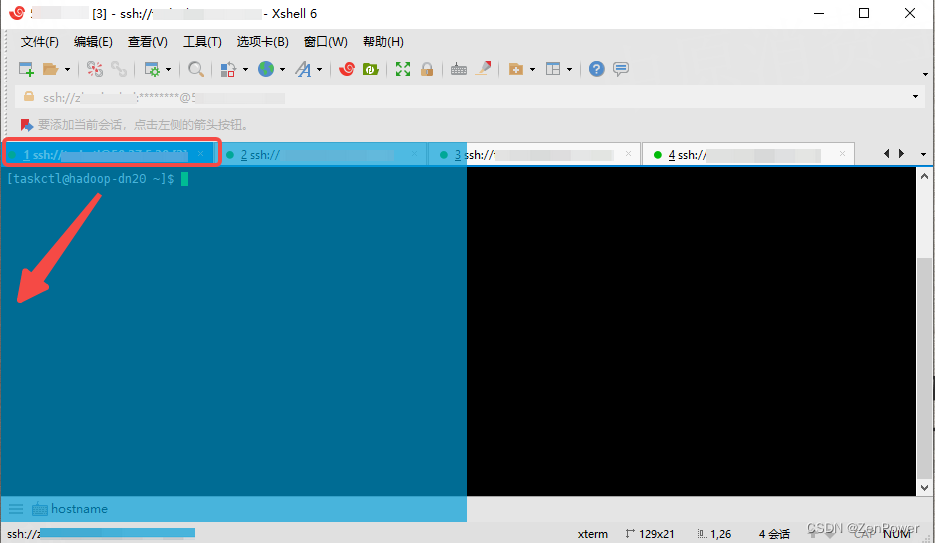Click the highlighter pen icon

484,69
